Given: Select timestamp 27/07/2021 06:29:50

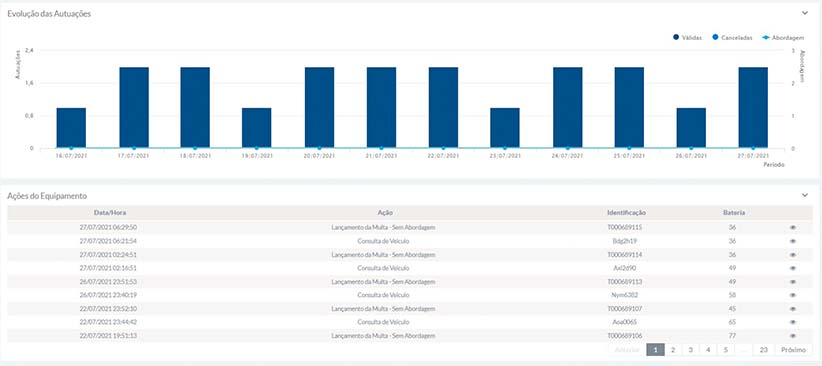Looking at the screenshot, I should [109, 228].
